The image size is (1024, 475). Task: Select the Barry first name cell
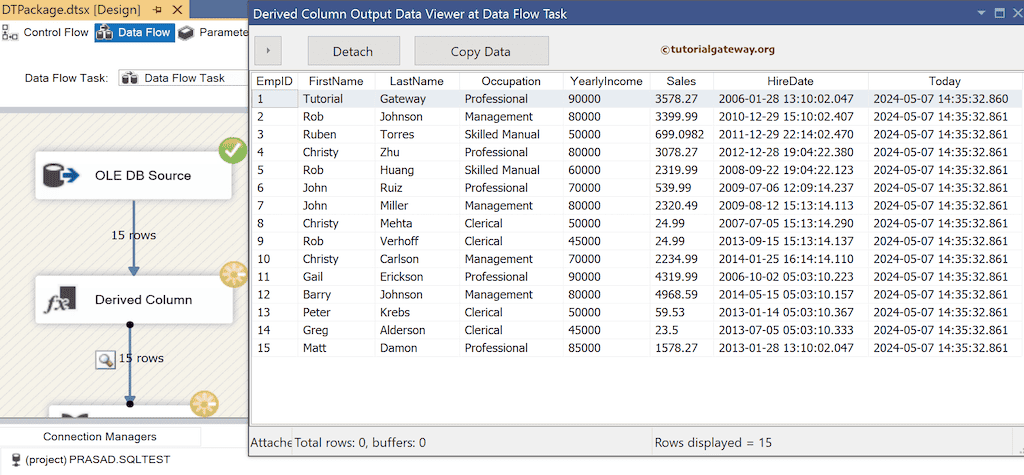pos(336,294)
